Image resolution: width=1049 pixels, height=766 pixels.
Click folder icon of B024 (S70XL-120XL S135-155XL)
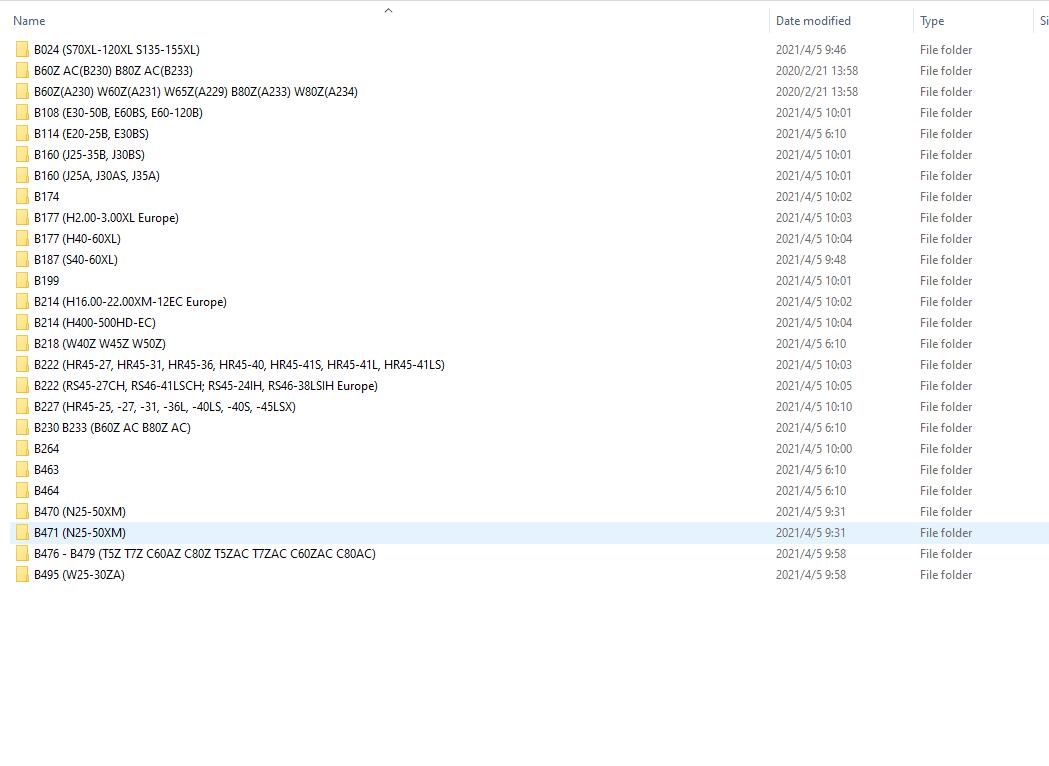pos(22,50)
